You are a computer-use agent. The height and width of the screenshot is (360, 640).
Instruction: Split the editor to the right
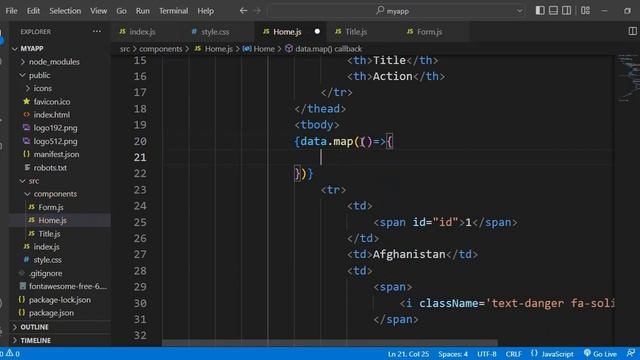pos(632,31)
